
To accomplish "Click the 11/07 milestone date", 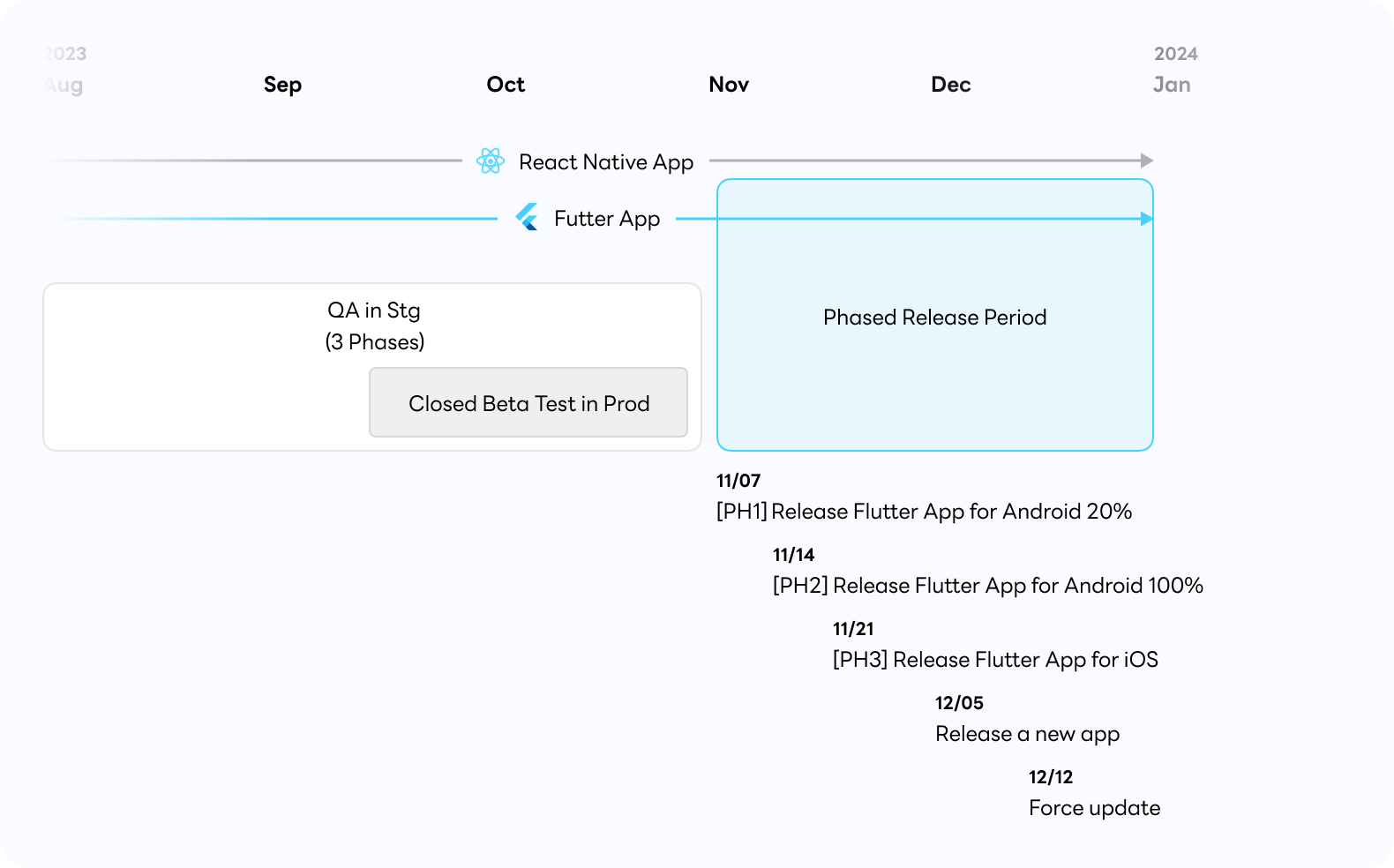I will point(738,481).
